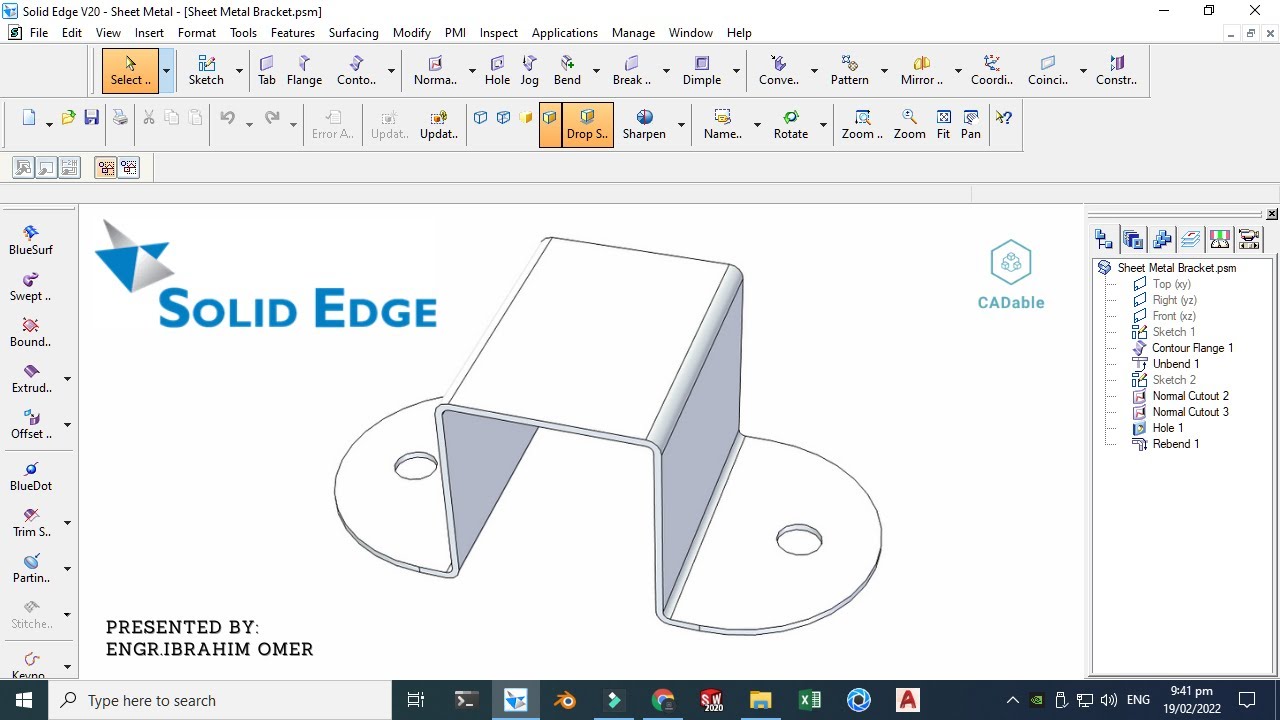Open the Select tool dropdown arrow
Viewport: 1280px width, 720px height.
click(166, 71)
